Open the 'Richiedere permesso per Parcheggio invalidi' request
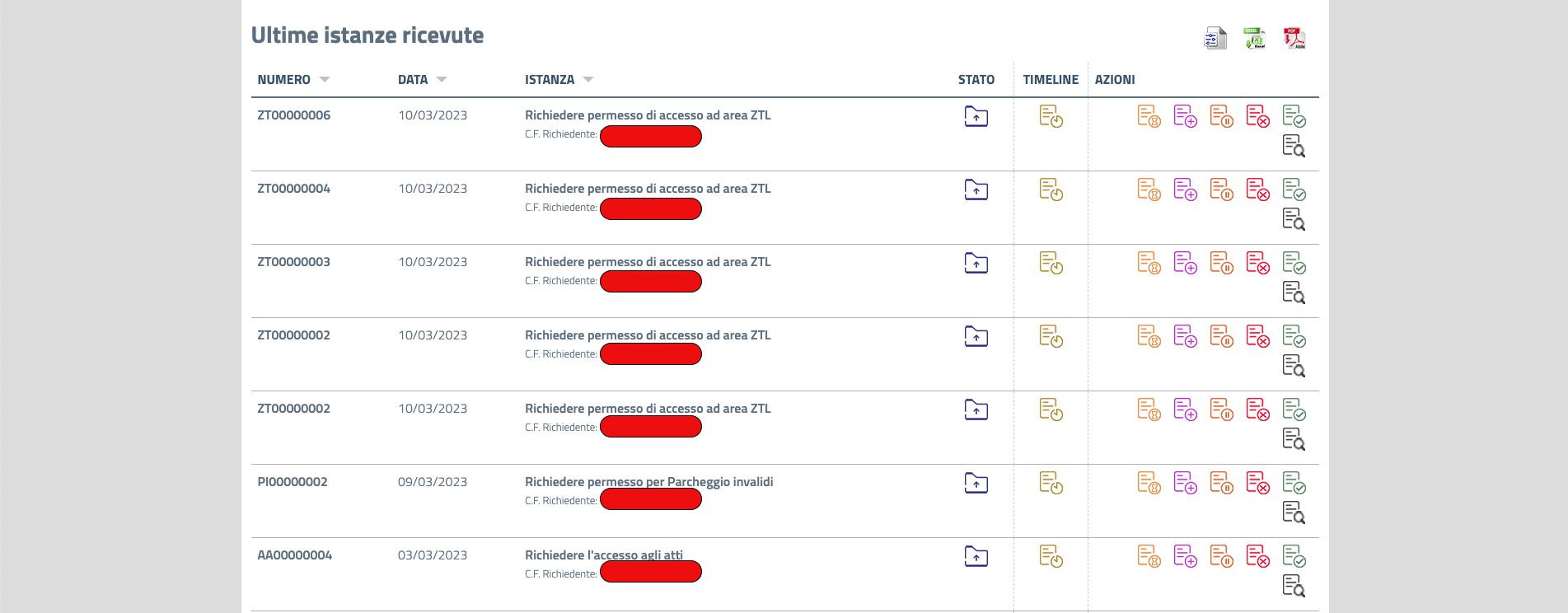This screenshot has height=613, width=1568. 648,482
